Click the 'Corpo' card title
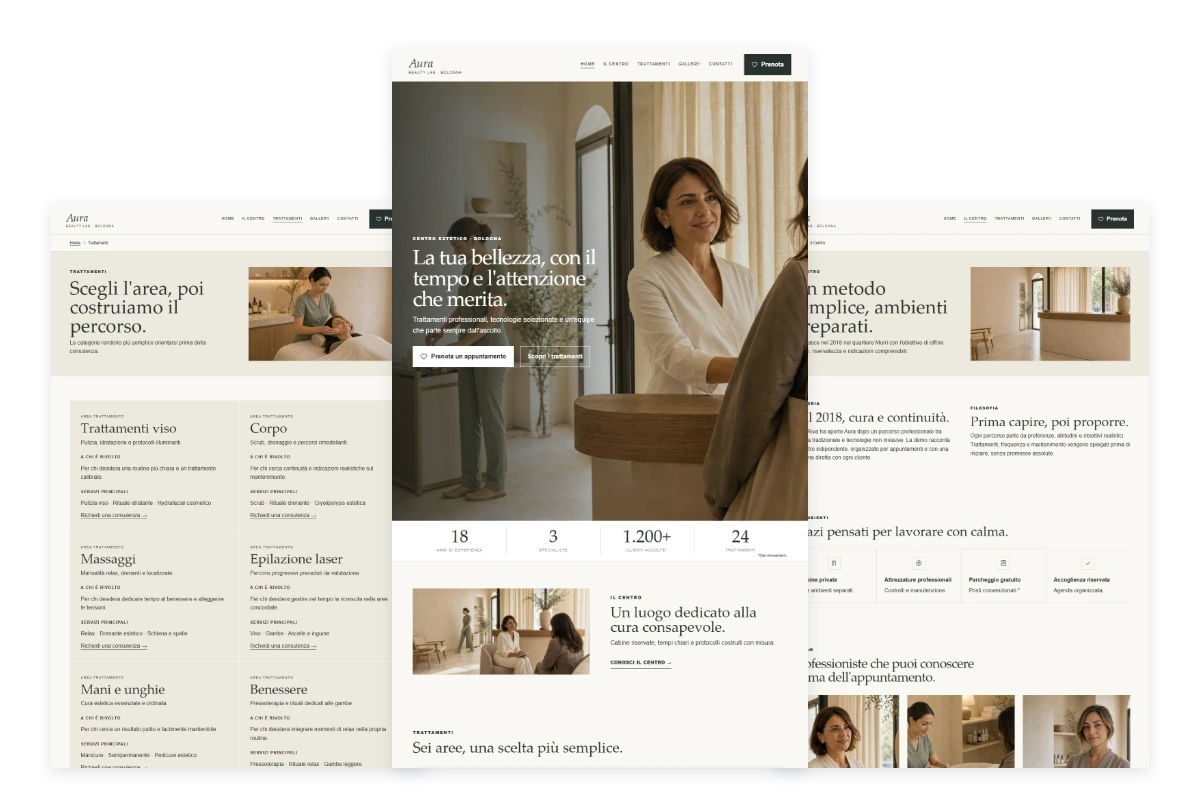 (x=268, y=428)
